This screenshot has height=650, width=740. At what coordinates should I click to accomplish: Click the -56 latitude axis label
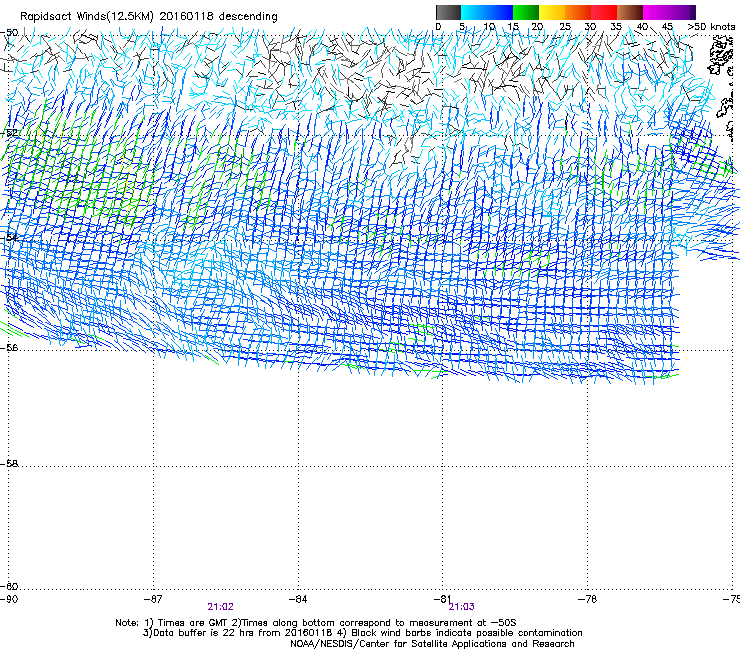9,348
